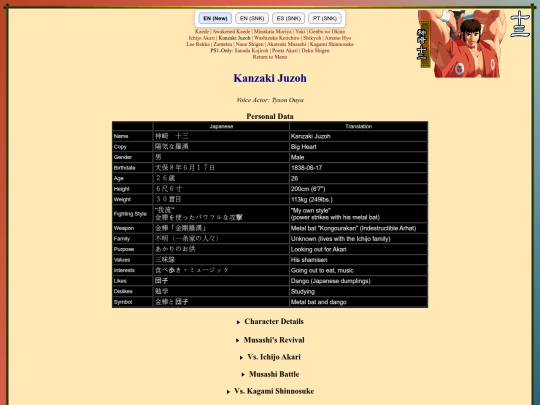
Task: Open Kagami Shinnosuke nav link
Action: click(x=331, y=44)
